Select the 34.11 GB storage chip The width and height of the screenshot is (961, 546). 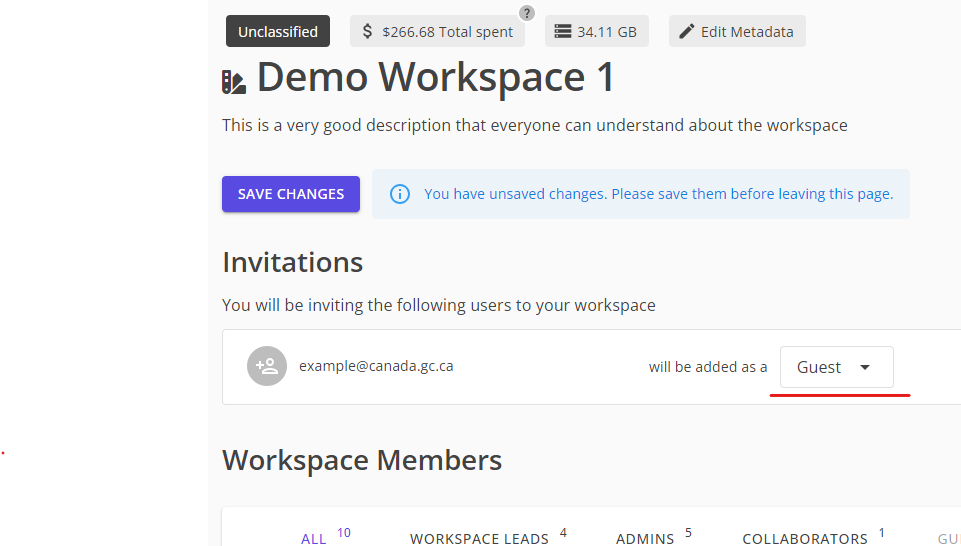(x=597, y=32)
